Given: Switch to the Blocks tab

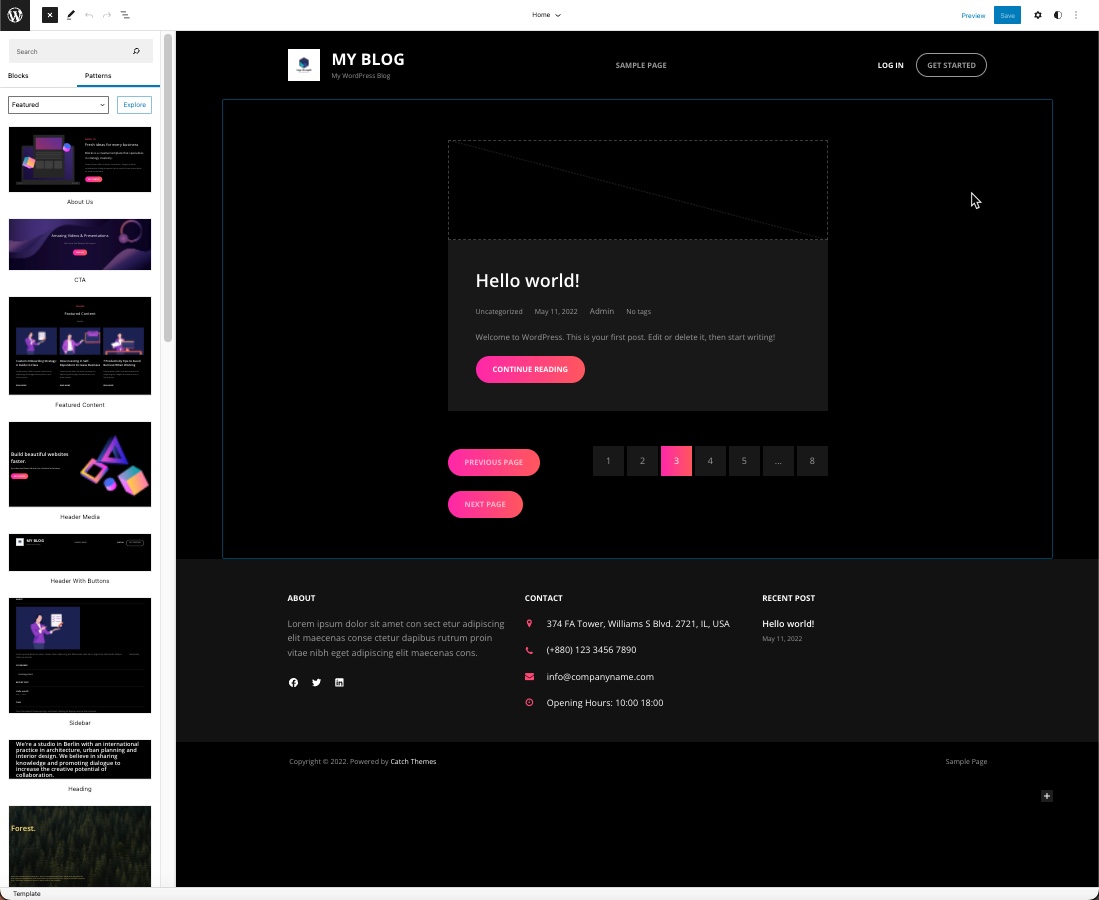Looking at the screenshot, I should 18,76.
